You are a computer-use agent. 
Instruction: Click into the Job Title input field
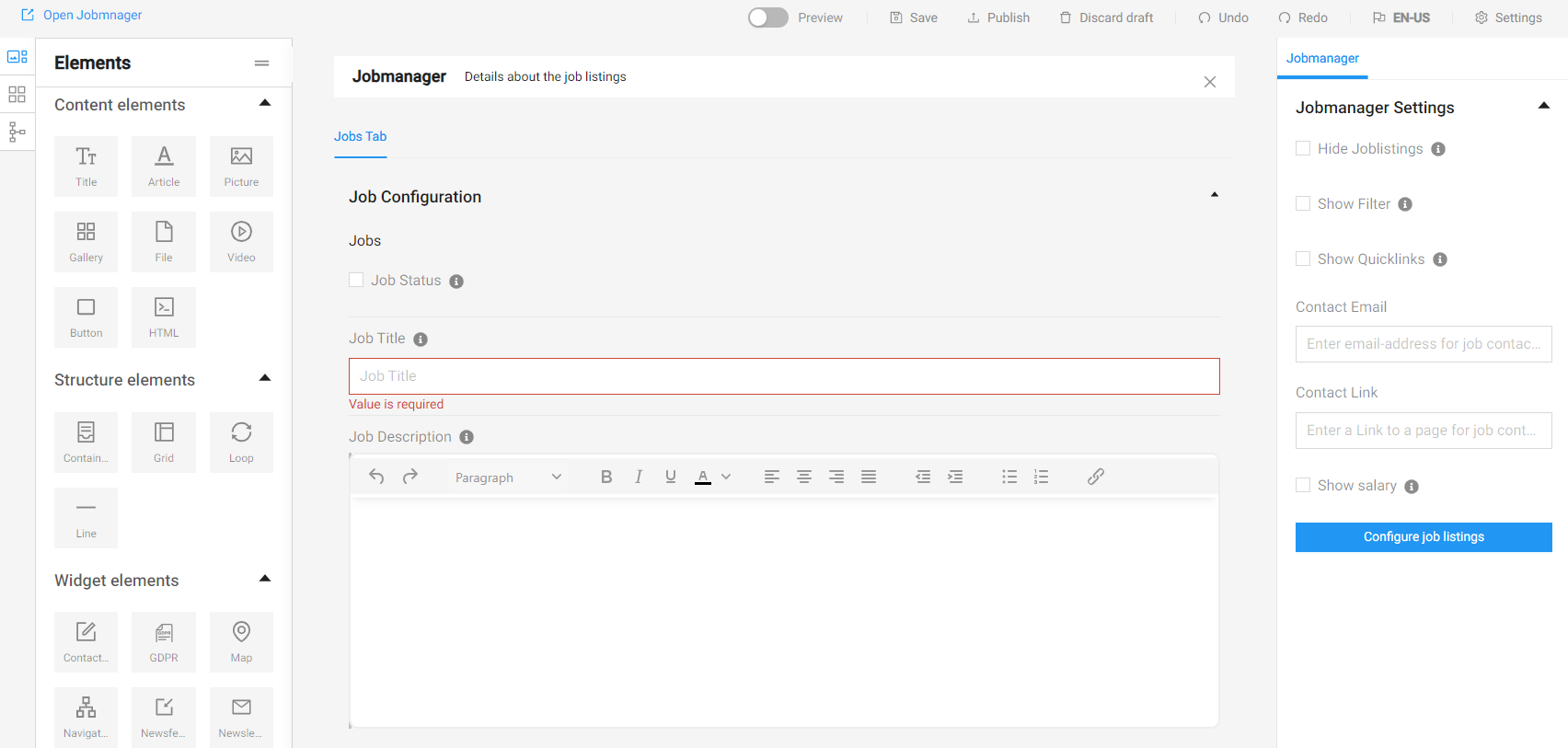(x=784, y=376)
